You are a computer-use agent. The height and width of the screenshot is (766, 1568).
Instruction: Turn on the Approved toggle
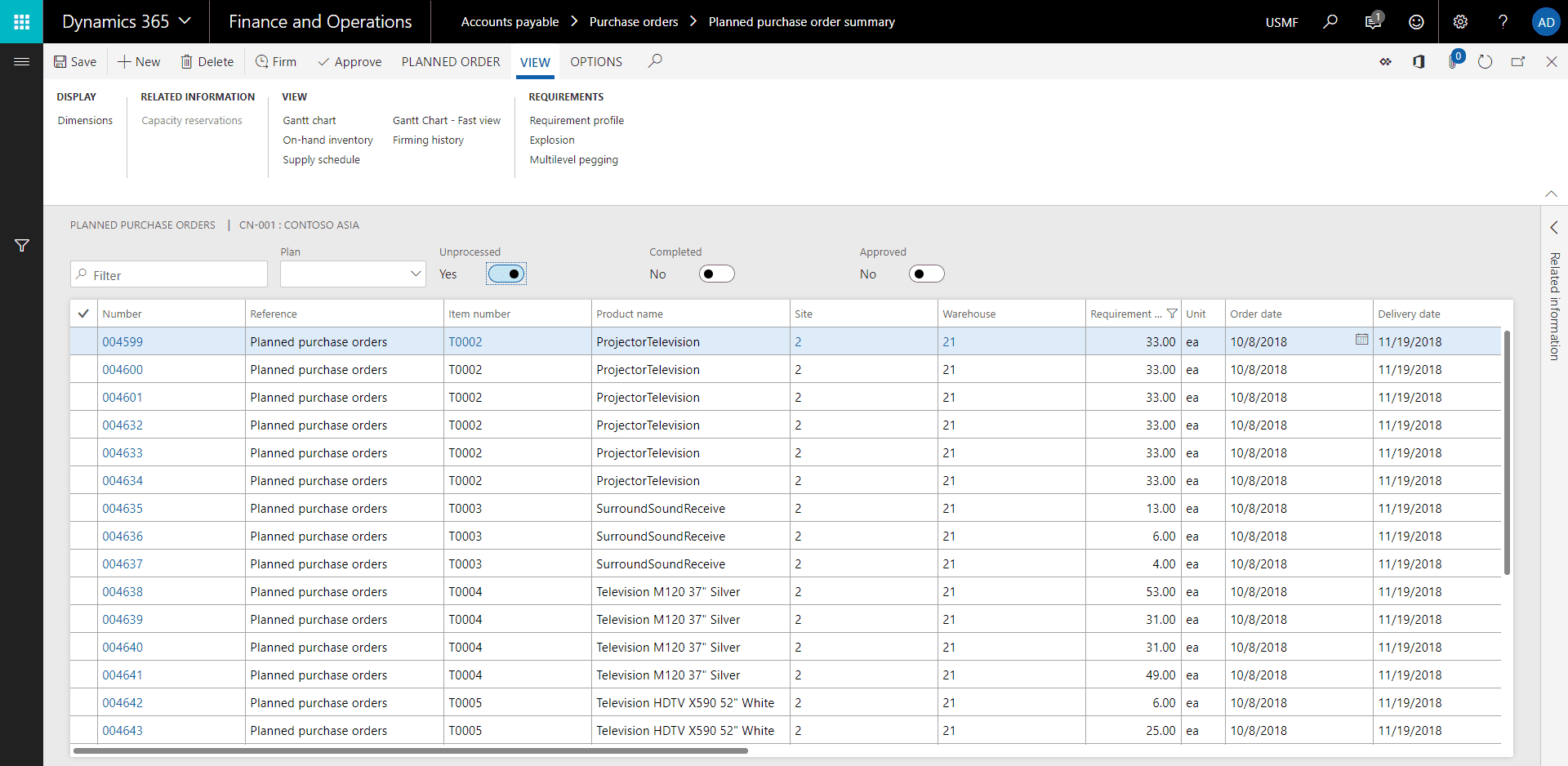[926, 274]
